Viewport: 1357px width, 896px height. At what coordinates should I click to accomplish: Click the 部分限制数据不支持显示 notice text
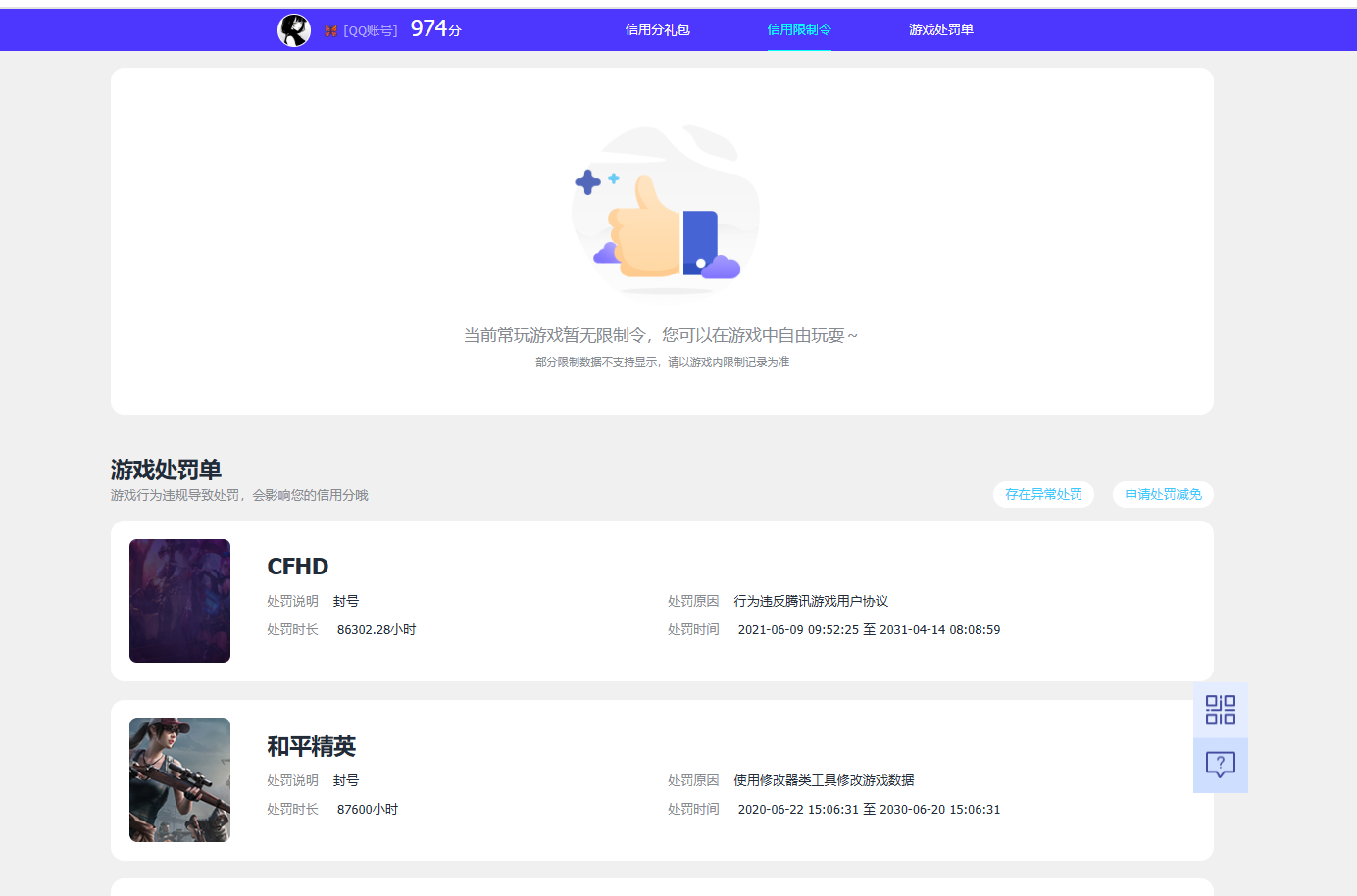(x=664, y=361)
